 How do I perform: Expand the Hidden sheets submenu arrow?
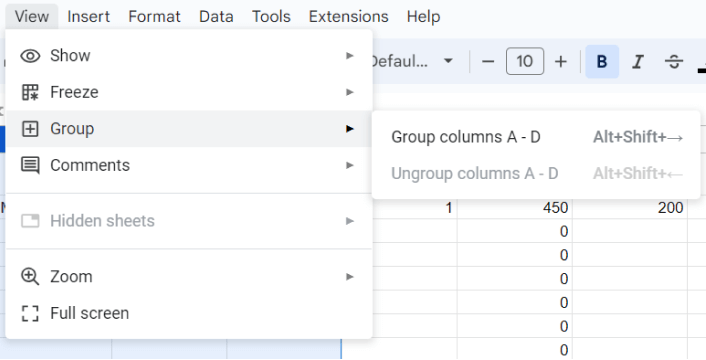pos(350,221)
